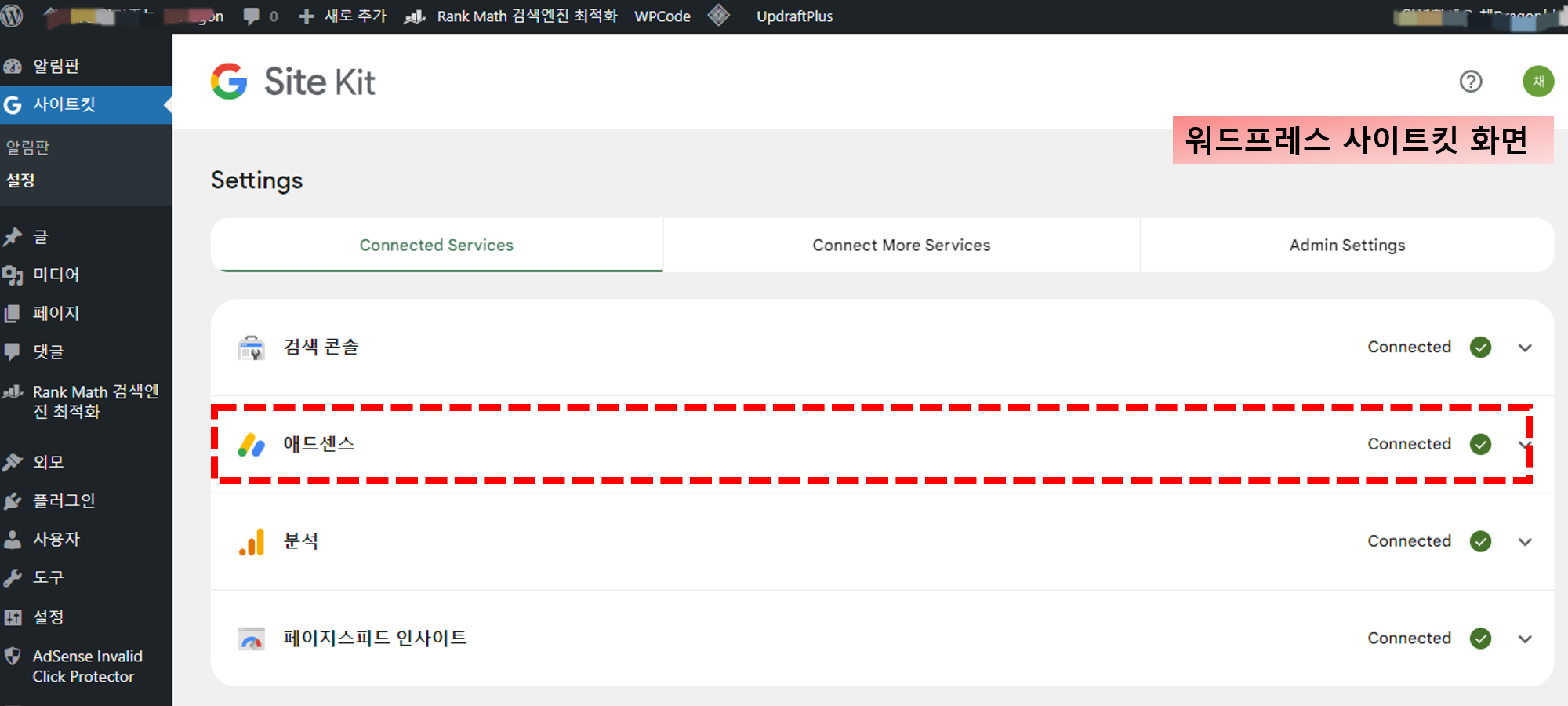The image size is (1568, 706).
Task: Click the 외모 paintbrush icon
Action: click(13, 462)
